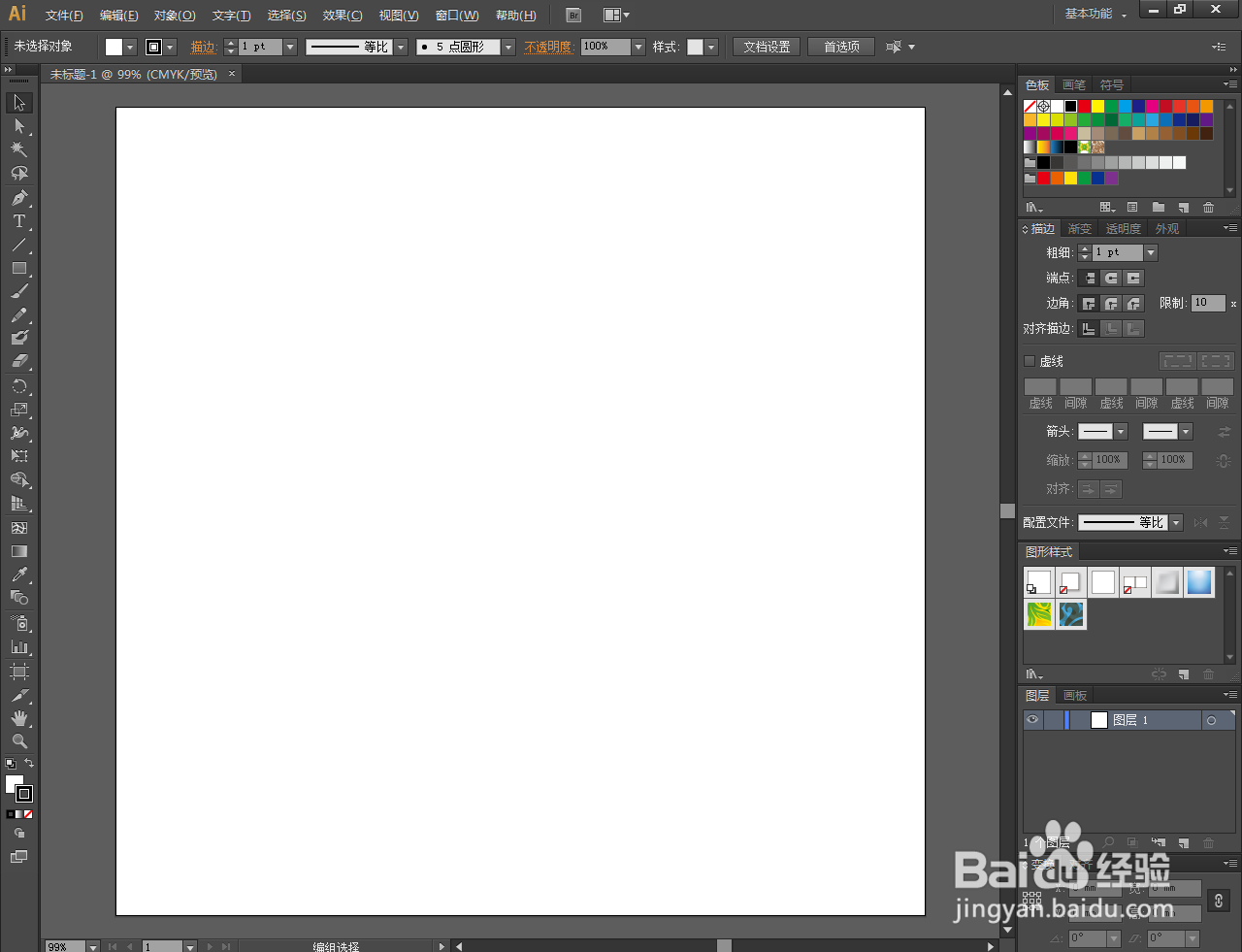Pick the Magic Wand tool
Screen dimensions: 1242x952
19,149
